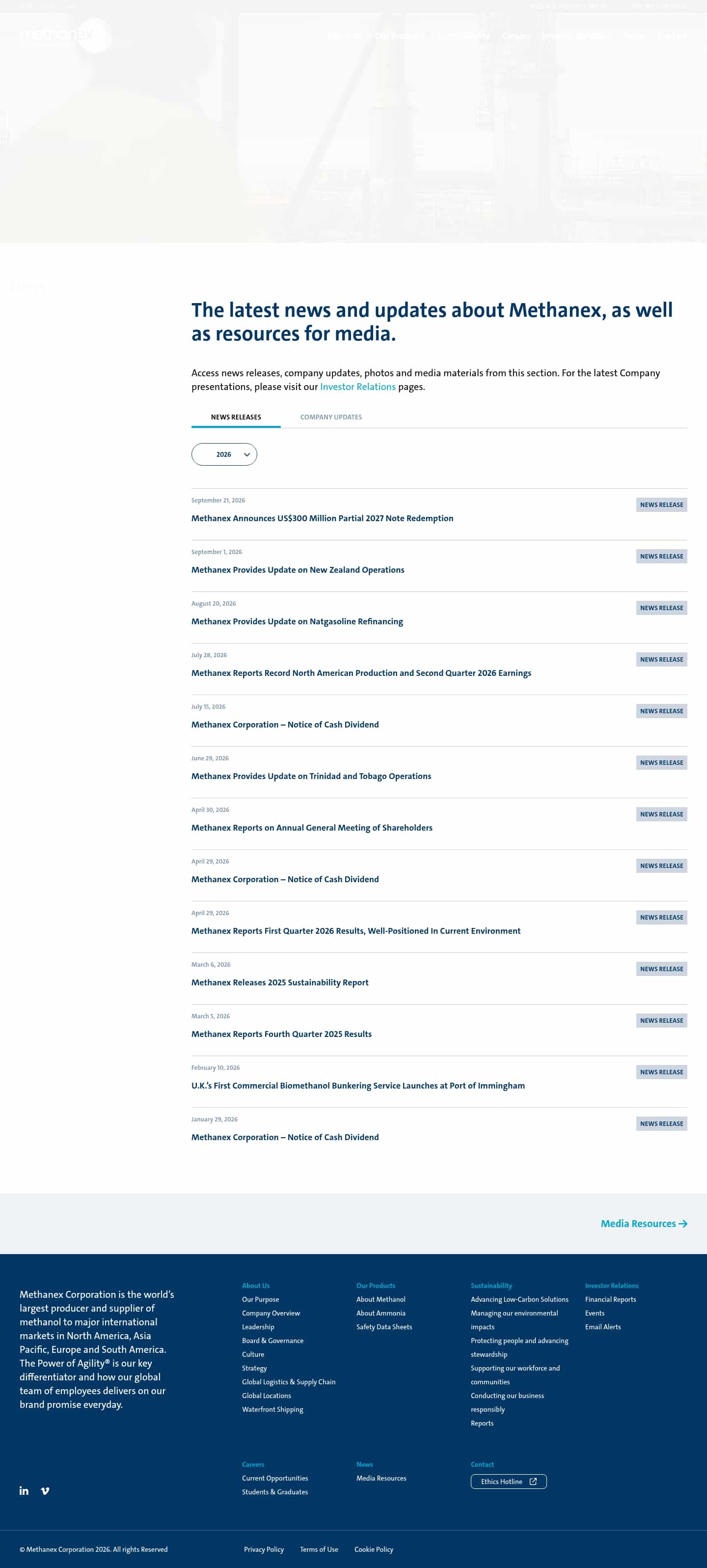Open Current Opportunities under Careers
The image size is (707, 1568).
(x=275, y=1478)
